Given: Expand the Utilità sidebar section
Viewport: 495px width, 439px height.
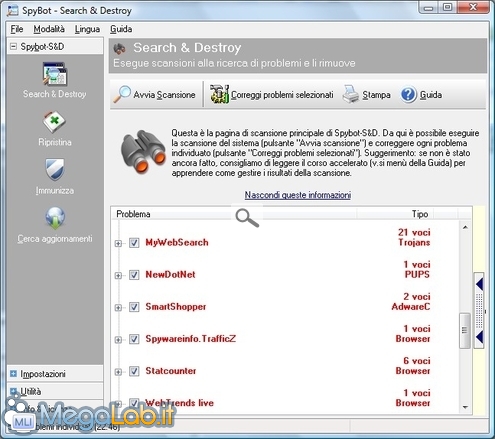Looking at the screenshot, I should tap(13, 391).
